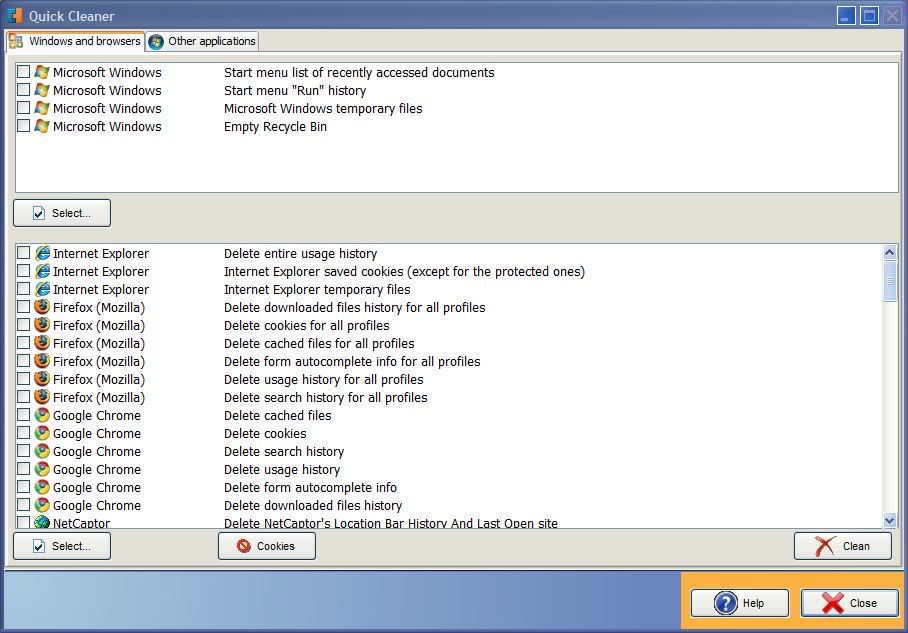
Task: Click the Chrome icon for 'Delete search history'
Action: [42, 451]
